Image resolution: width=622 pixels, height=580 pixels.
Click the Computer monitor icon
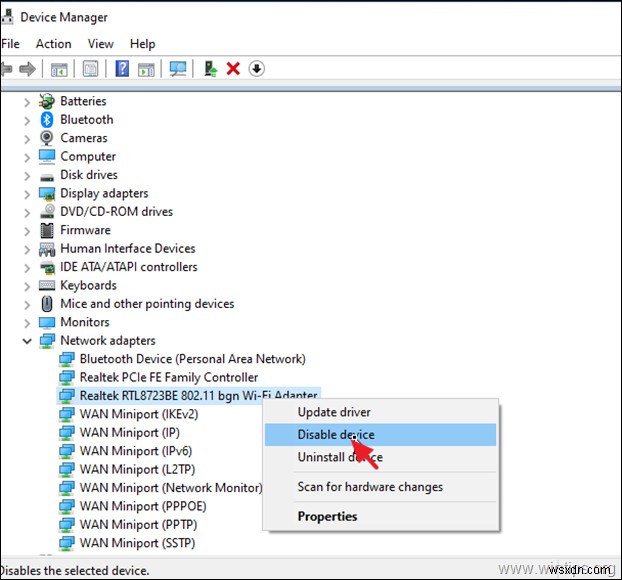click(47, 156)
